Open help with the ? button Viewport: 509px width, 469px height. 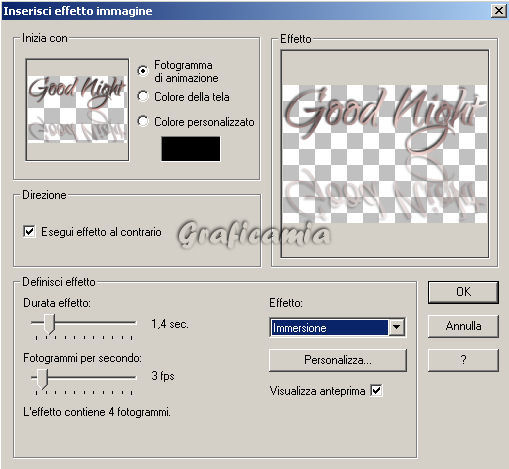tap(463, 360)
